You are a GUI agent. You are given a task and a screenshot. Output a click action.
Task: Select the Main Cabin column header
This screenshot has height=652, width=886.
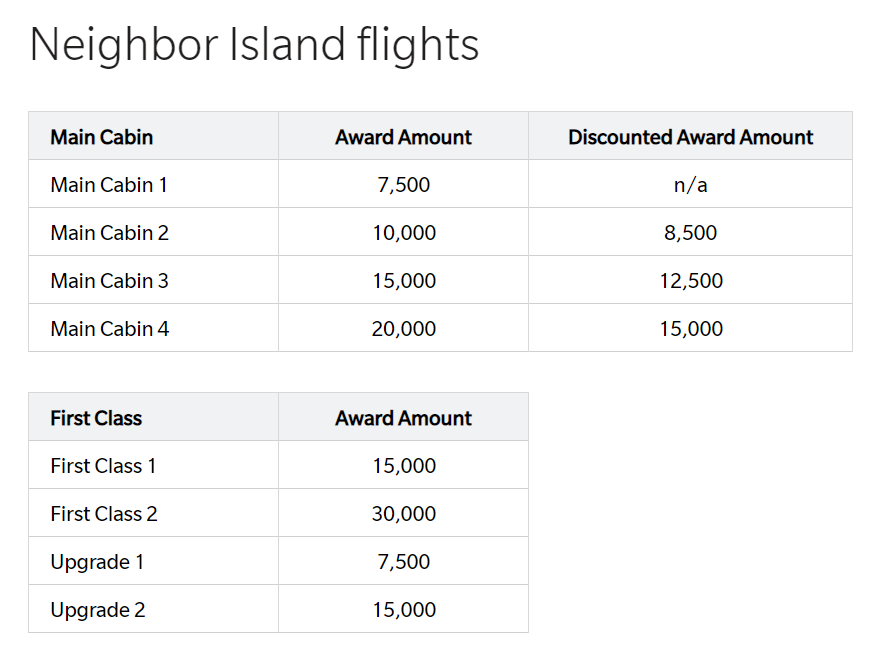tap(102, 137)
